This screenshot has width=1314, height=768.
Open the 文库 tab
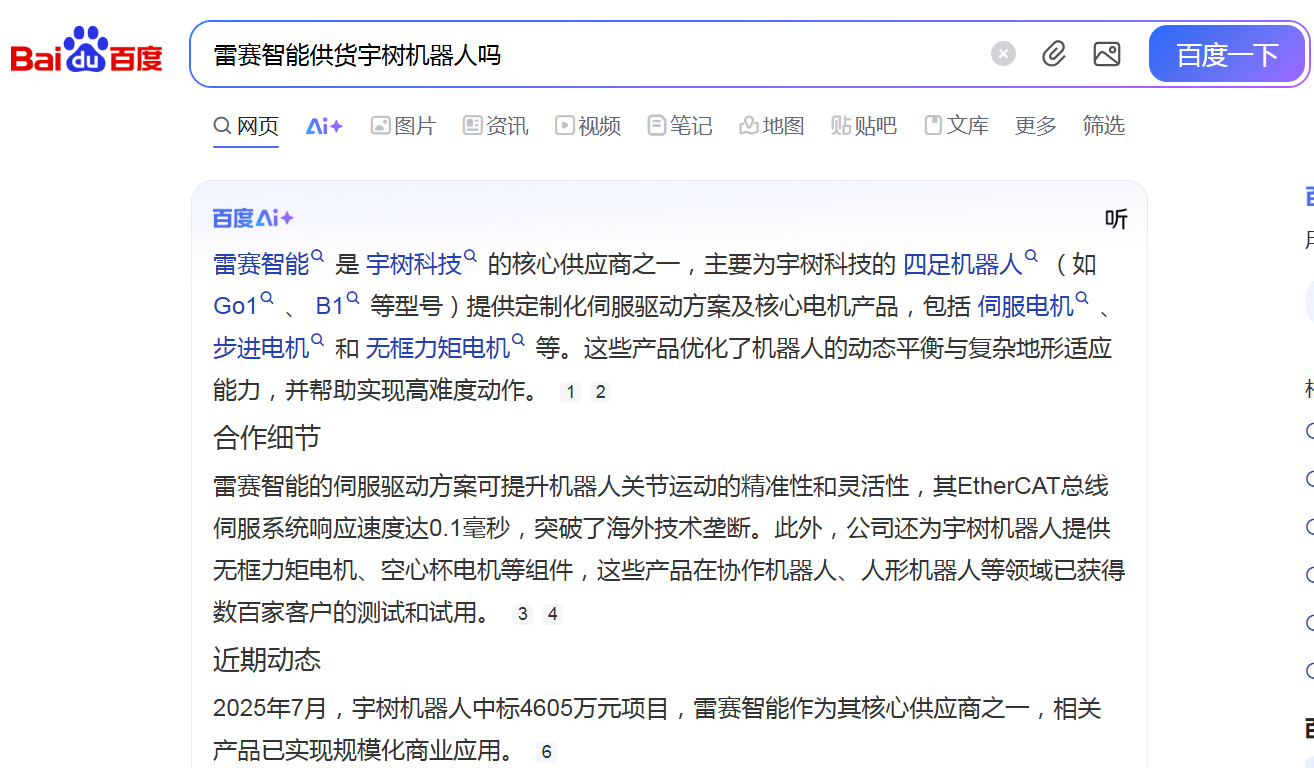[x=956, y=126]
